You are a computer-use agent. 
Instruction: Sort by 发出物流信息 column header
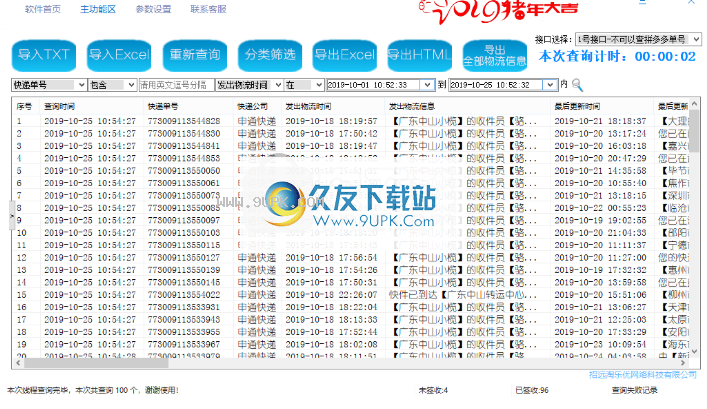[412, 106]
